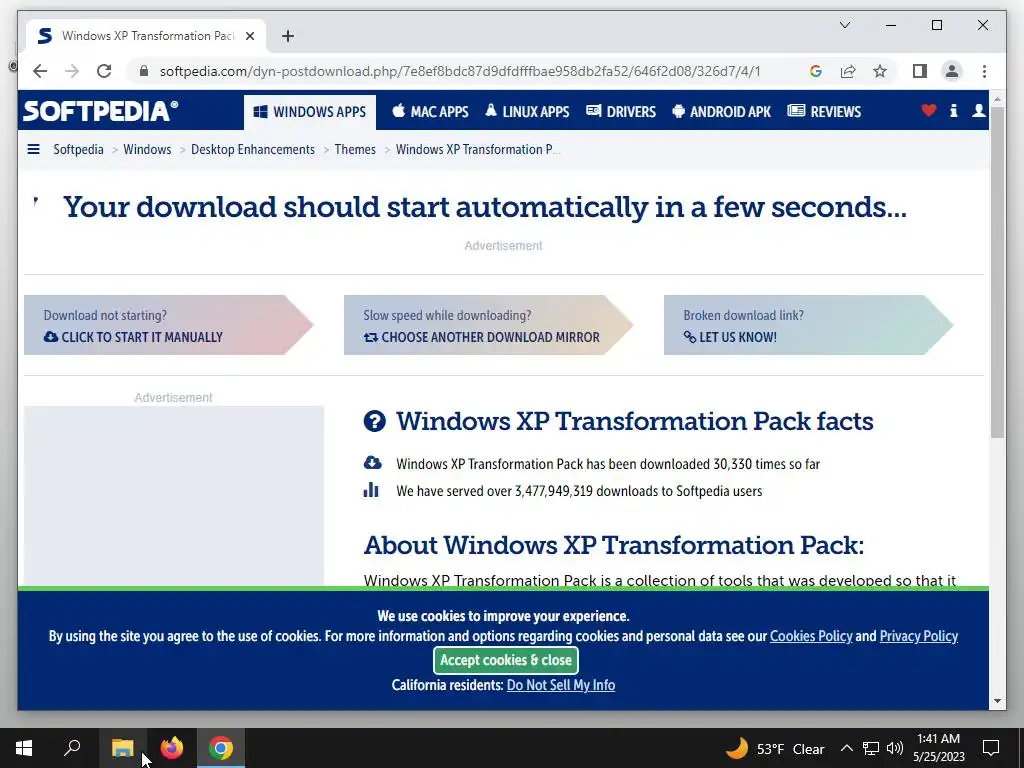Image resolution: width=1024 pixels, height=768 pixels.
Task: Reload the Softpedia page
Action: click(104, 71)
